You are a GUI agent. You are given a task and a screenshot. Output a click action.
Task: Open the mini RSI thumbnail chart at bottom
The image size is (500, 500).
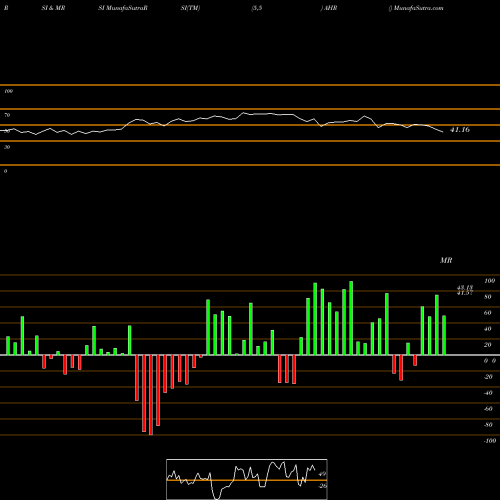(x=247, y=479)
